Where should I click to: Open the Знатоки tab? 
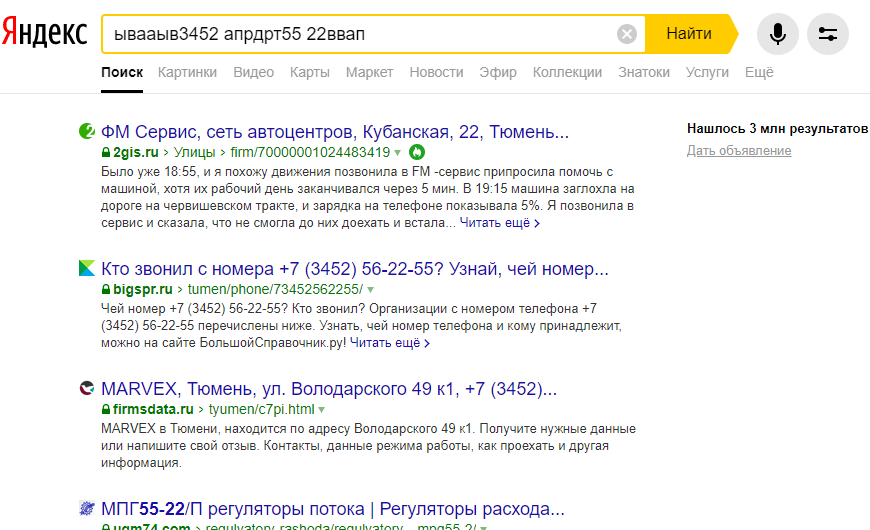644,72
